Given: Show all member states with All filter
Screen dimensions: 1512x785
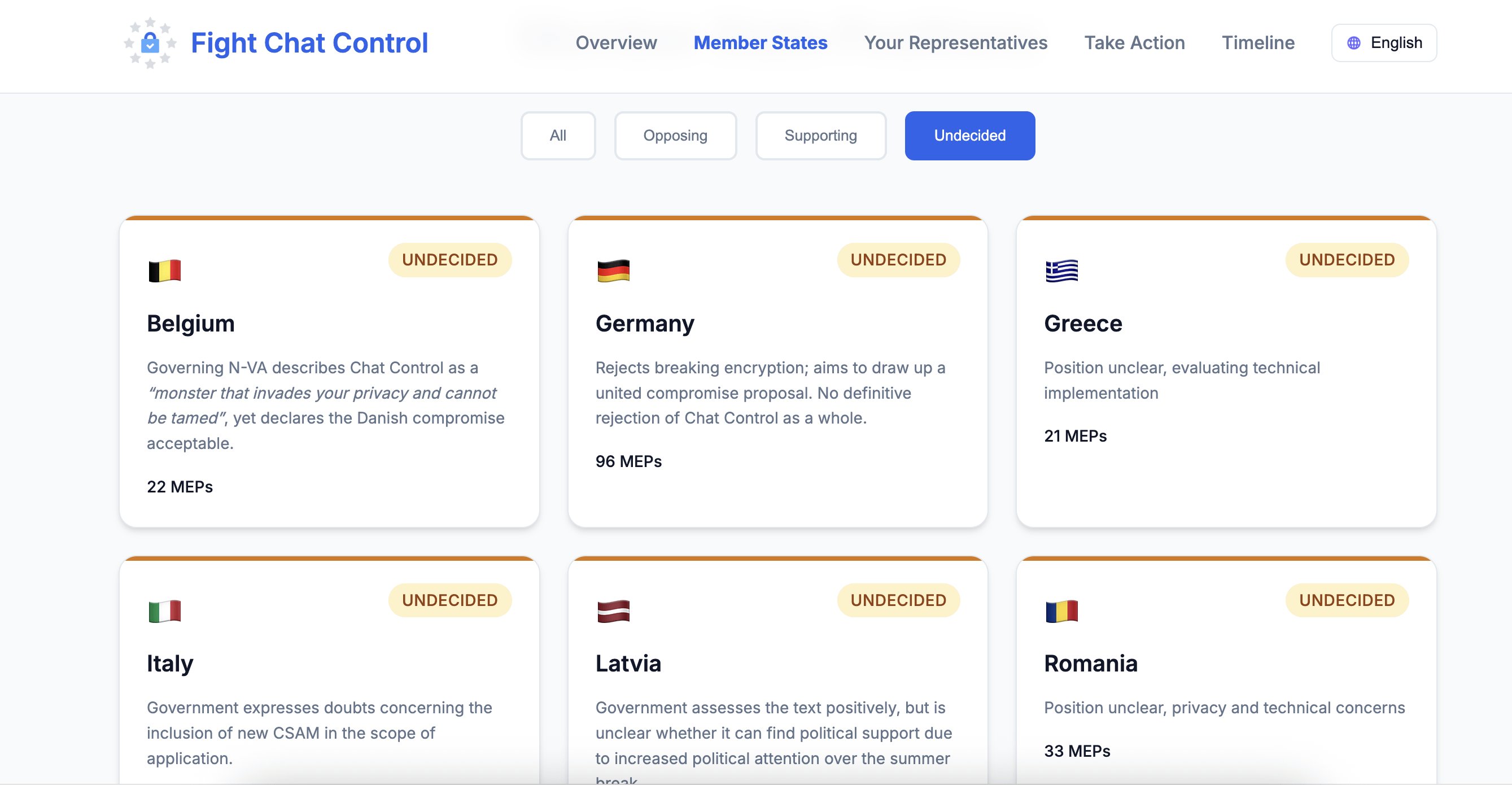Looking at the screenshot, I should pyautogui.click(x=558, y=136).
